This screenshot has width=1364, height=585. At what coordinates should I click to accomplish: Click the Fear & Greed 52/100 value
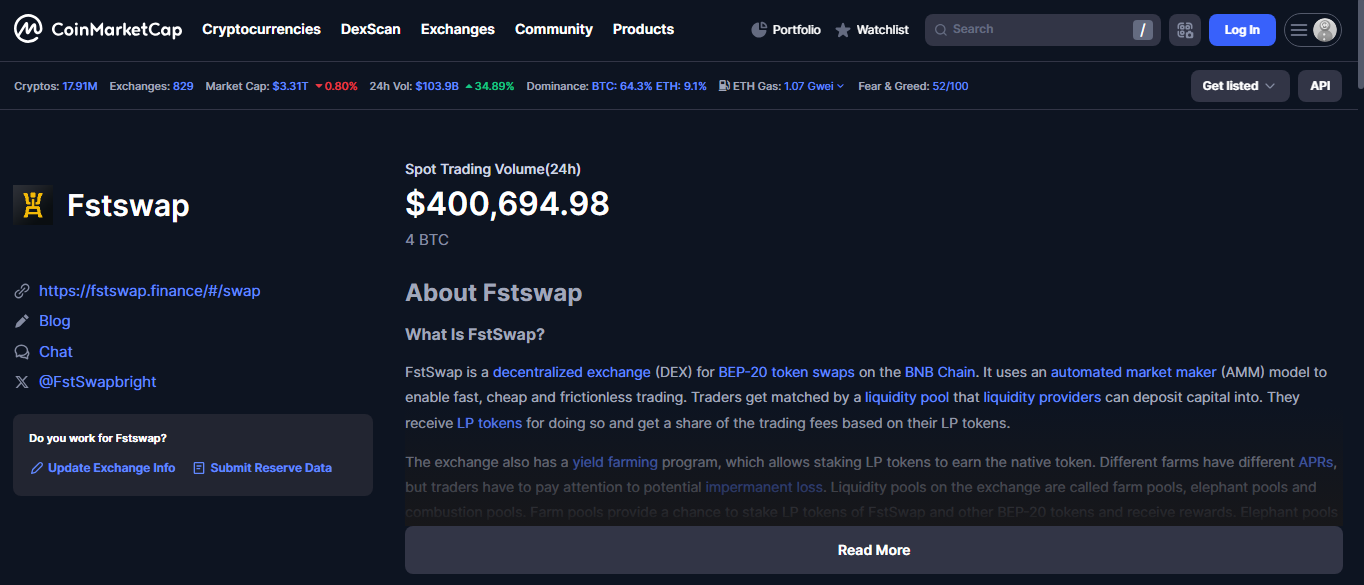[950, 86]
